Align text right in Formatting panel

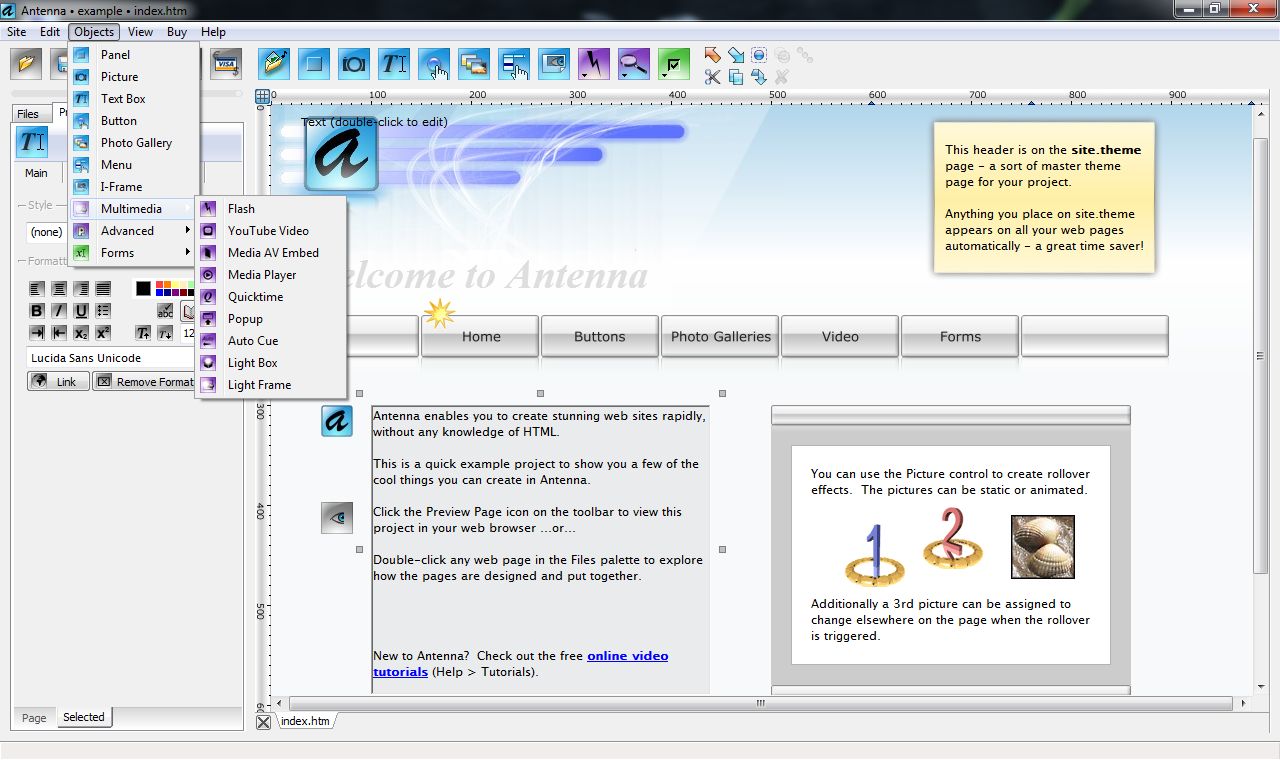point(81,289)
